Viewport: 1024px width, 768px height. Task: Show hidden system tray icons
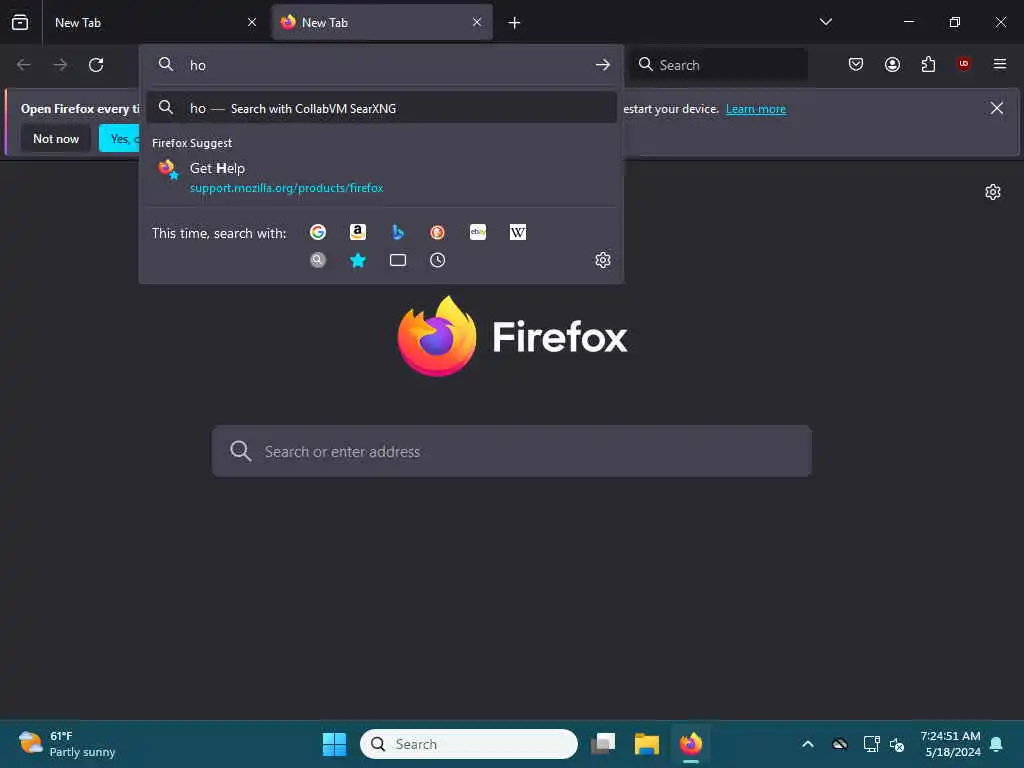[808, 744]
